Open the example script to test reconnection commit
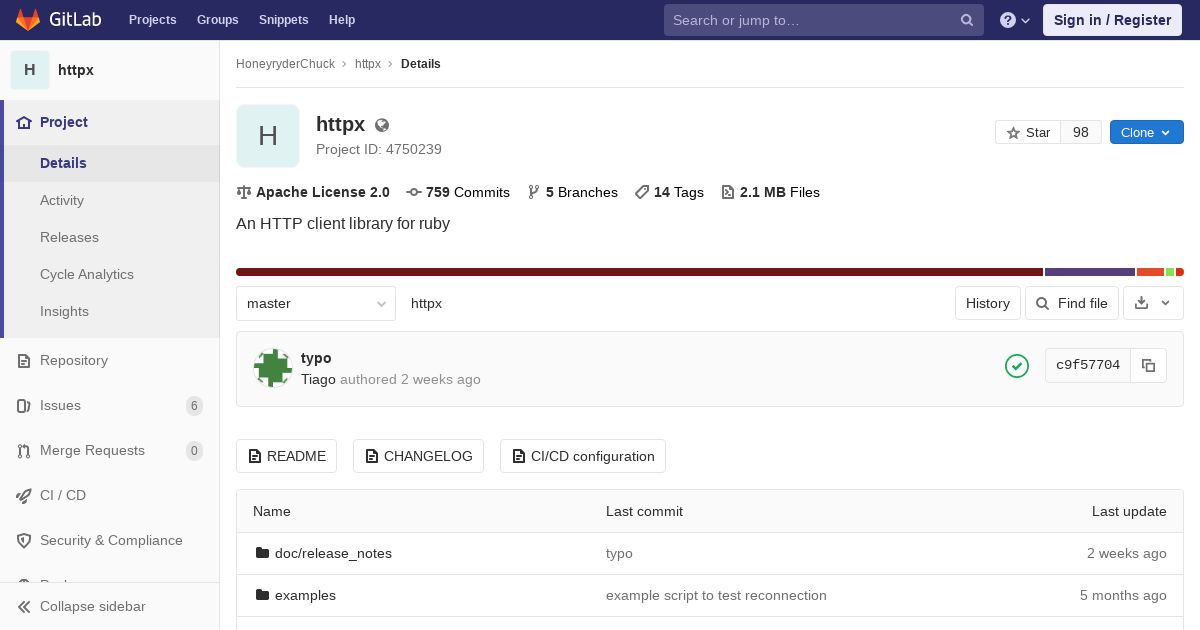 click(716, 595)
